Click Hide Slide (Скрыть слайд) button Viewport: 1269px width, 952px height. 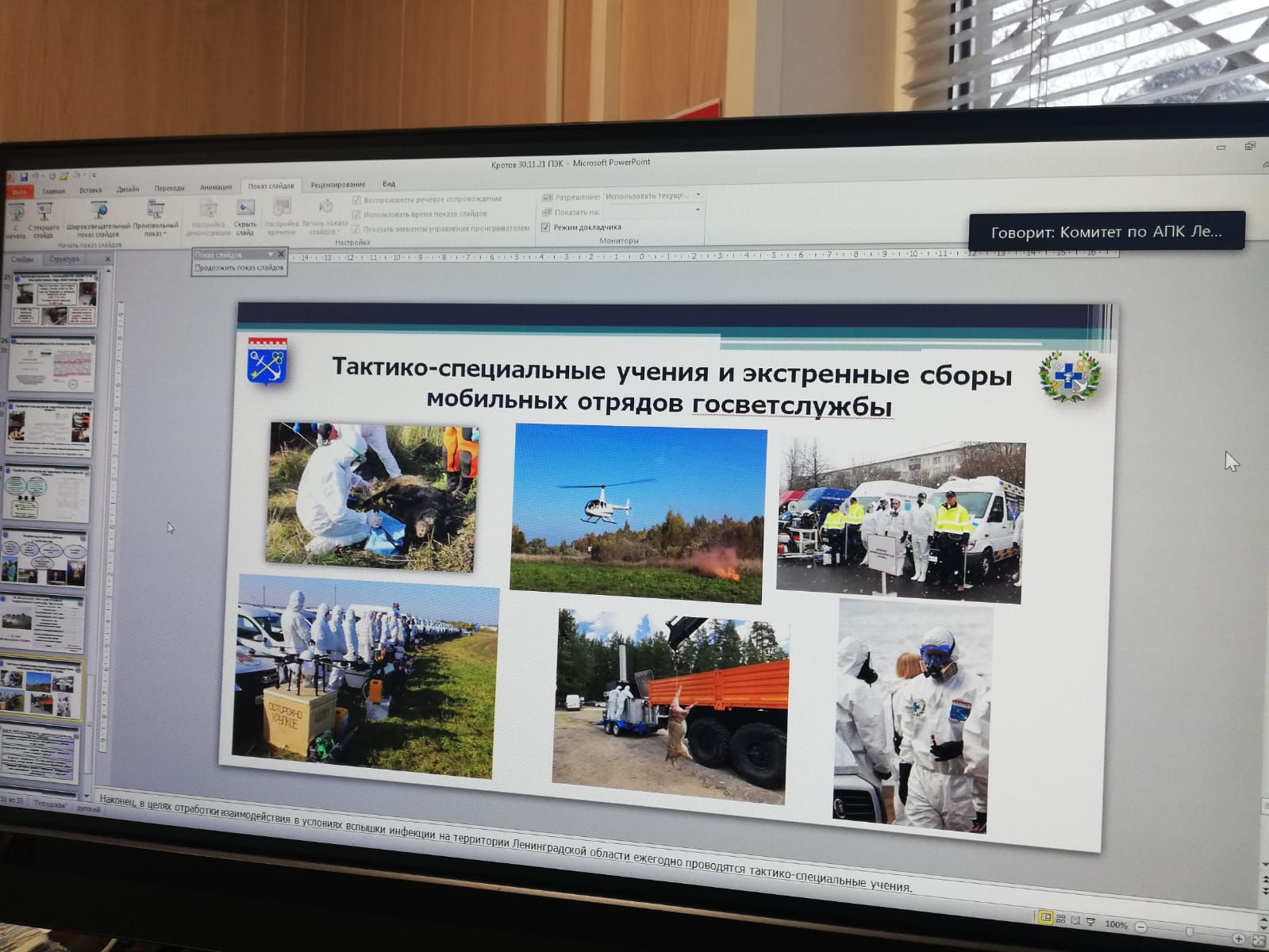[245, 217]
